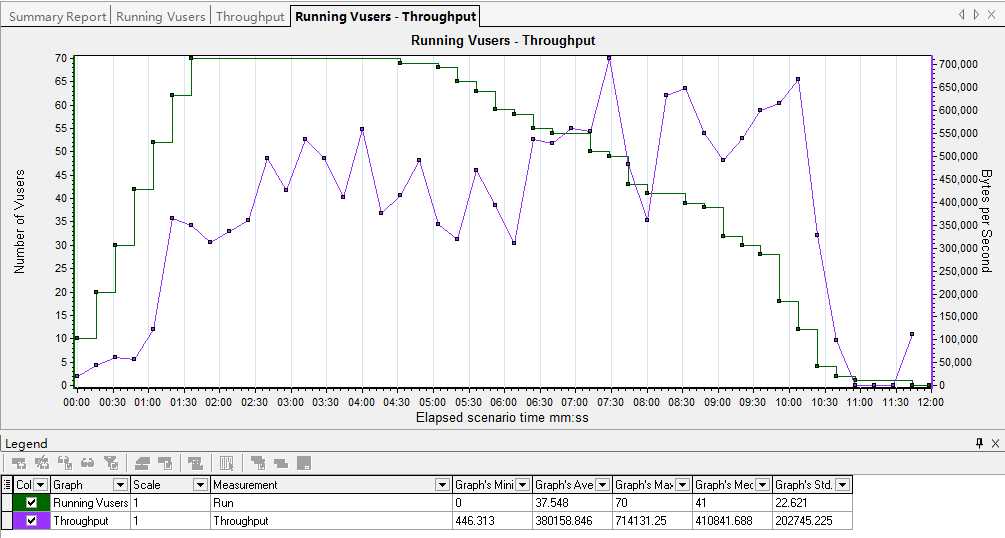Screen dimensions: 1005x538
Task: Click the std deviation value 202745.225
Action: point(804,521)
